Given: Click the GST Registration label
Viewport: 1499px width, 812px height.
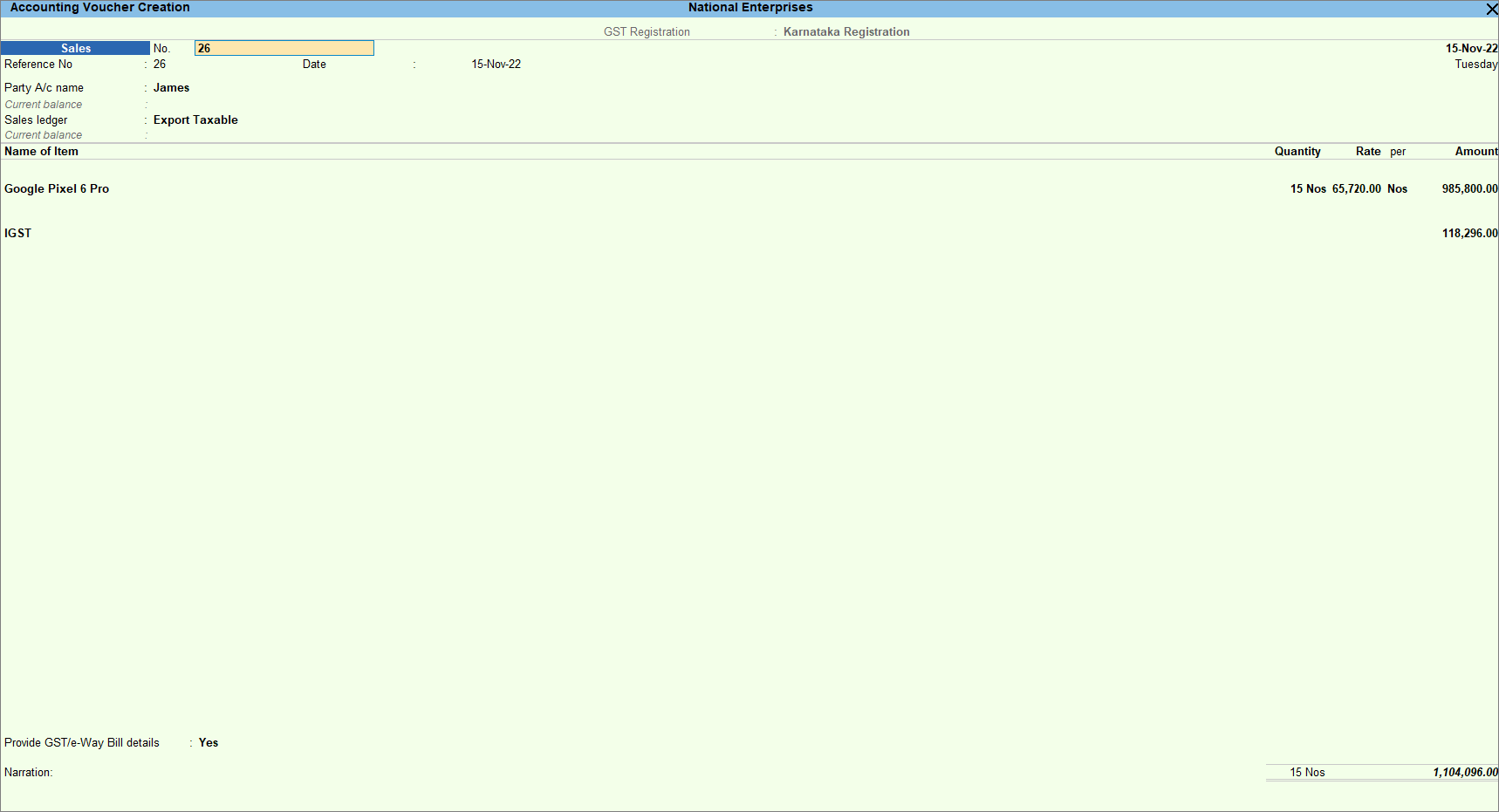Looking at the screenshot, I should [x=647, y=32].
